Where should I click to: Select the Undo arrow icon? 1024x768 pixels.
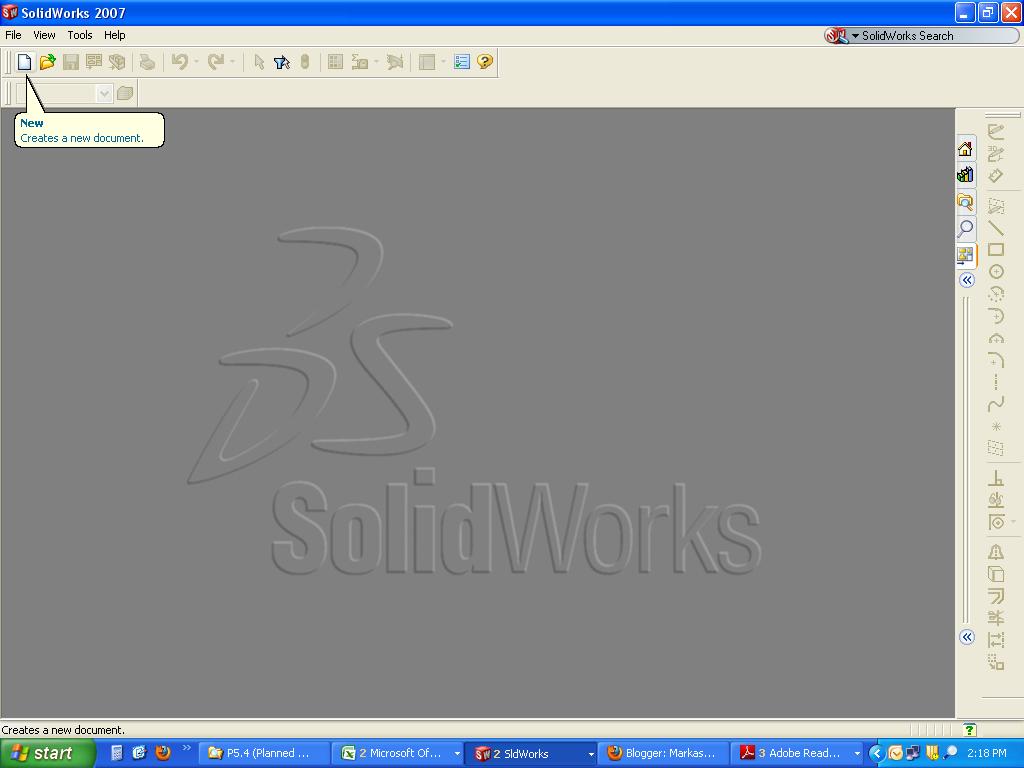[x=178, y=61]
